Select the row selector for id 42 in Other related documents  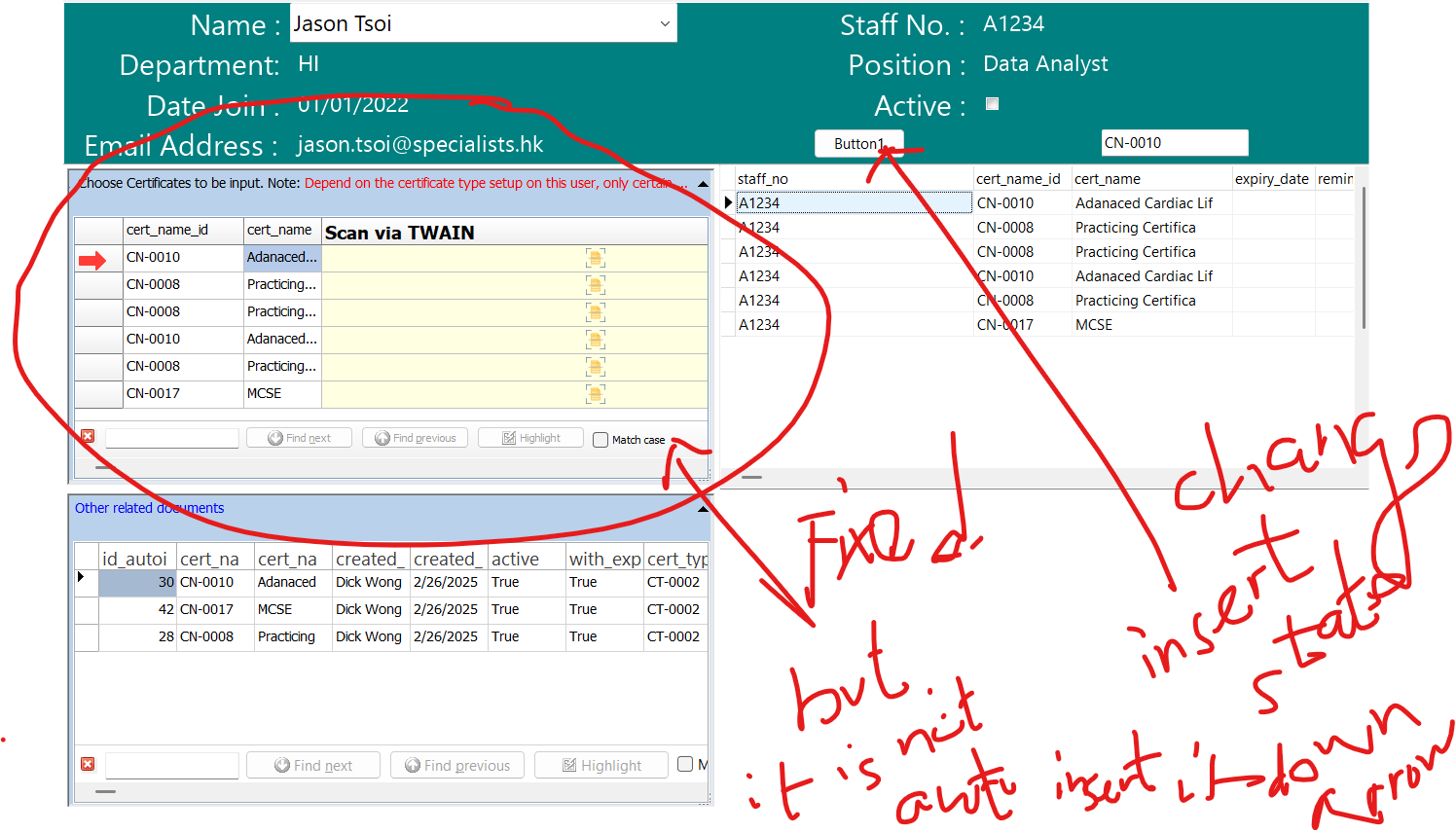87,610
